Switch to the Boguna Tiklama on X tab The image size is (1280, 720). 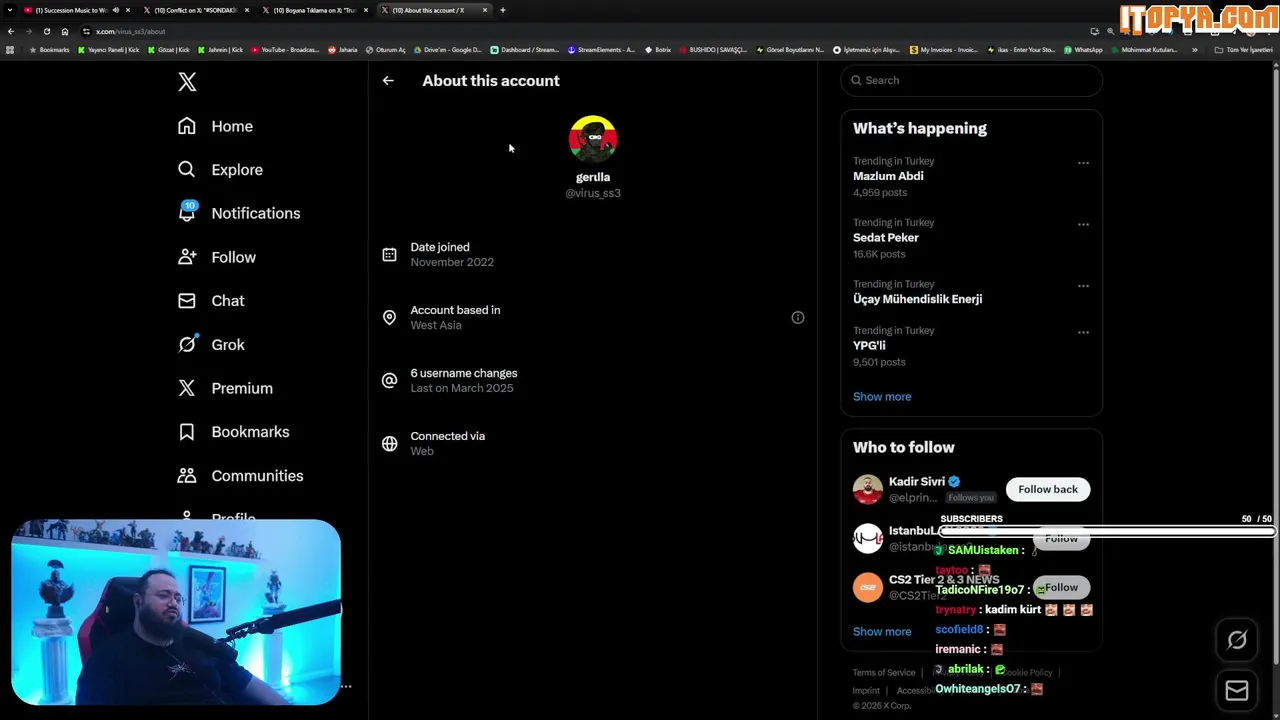point(314,10)
